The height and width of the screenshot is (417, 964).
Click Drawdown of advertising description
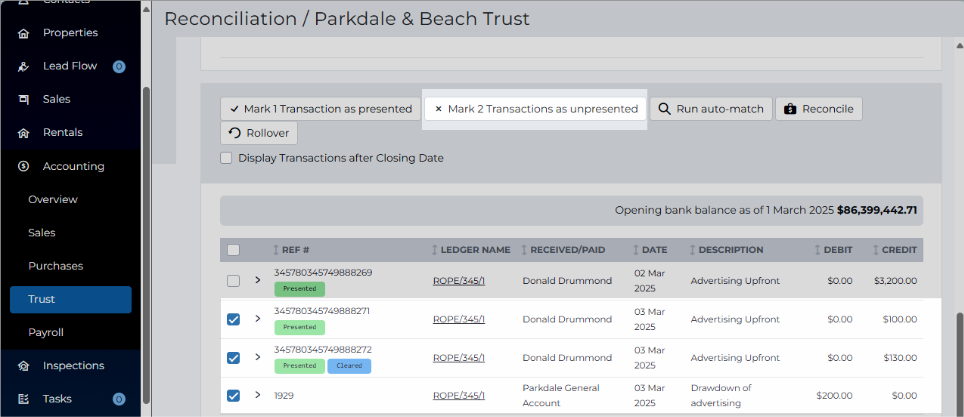click(720, 395)
